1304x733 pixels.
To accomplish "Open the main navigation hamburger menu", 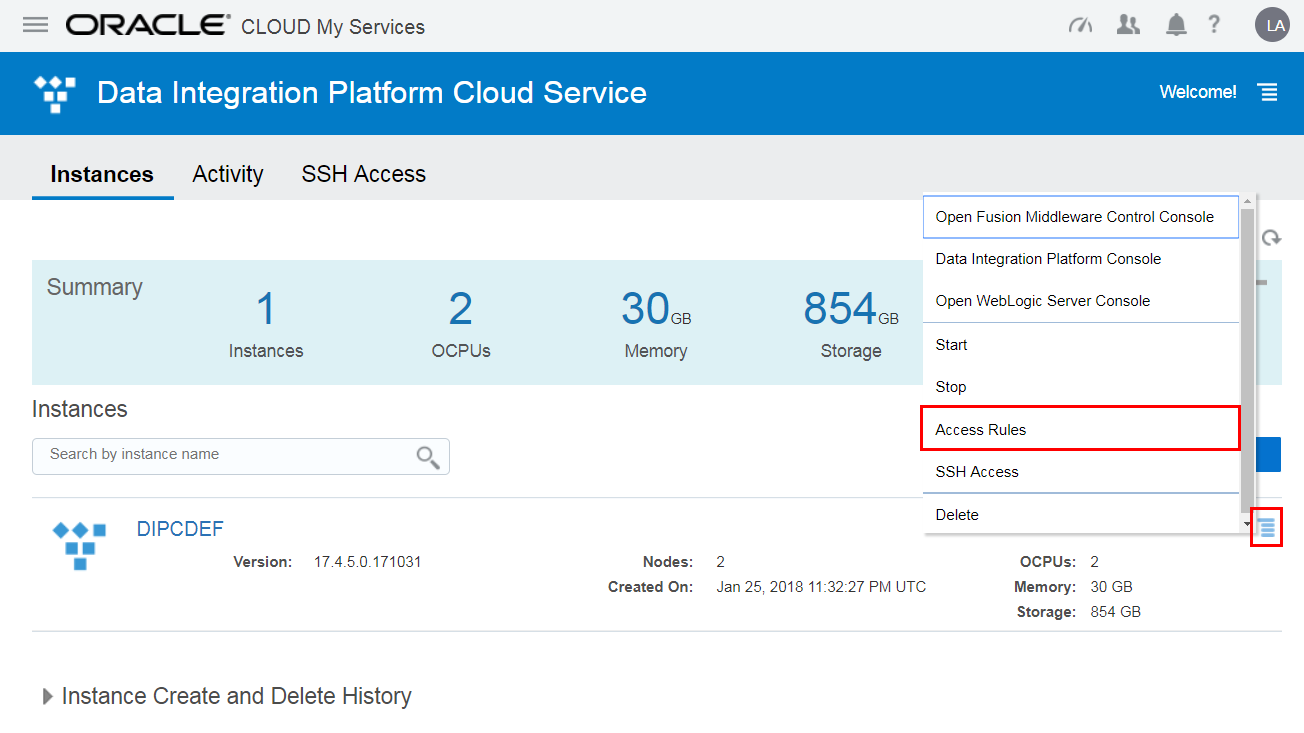I will (34, 25).
